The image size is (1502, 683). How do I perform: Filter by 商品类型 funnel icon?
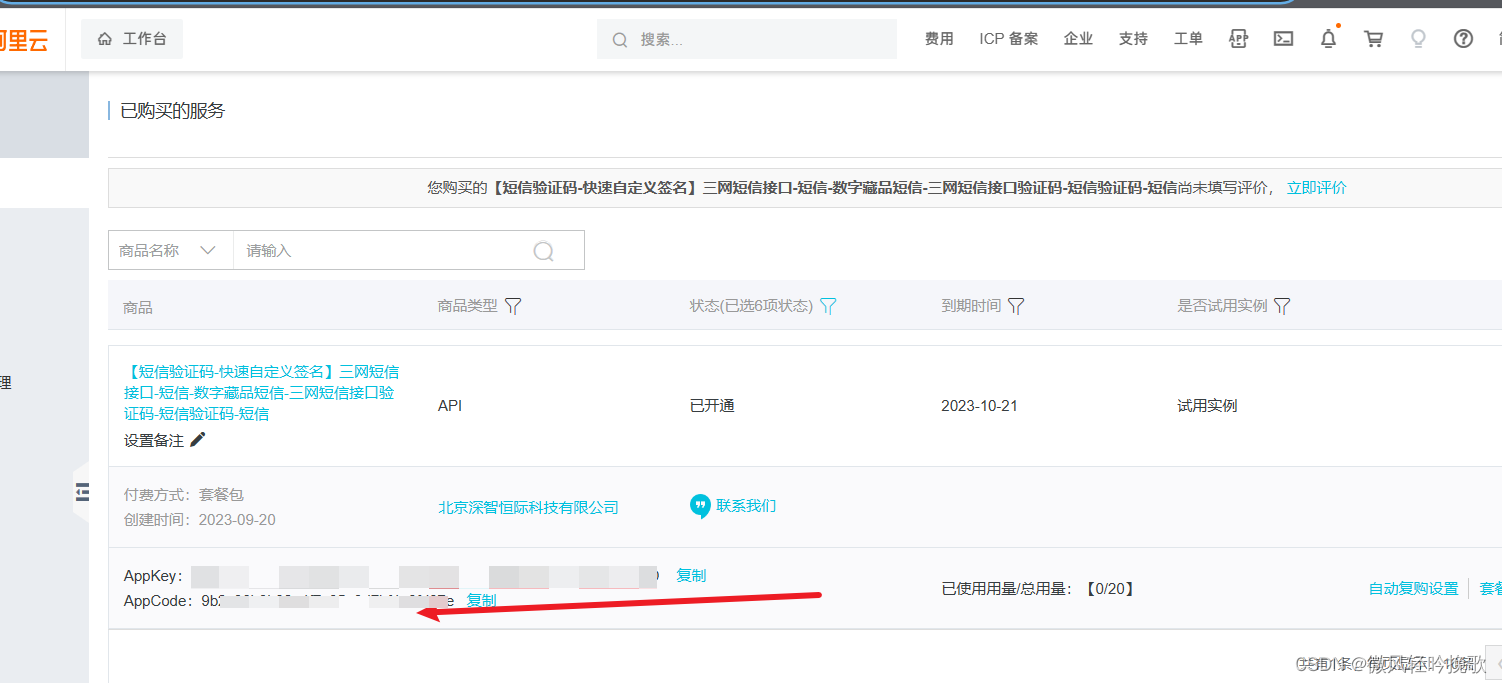[513, 306]
